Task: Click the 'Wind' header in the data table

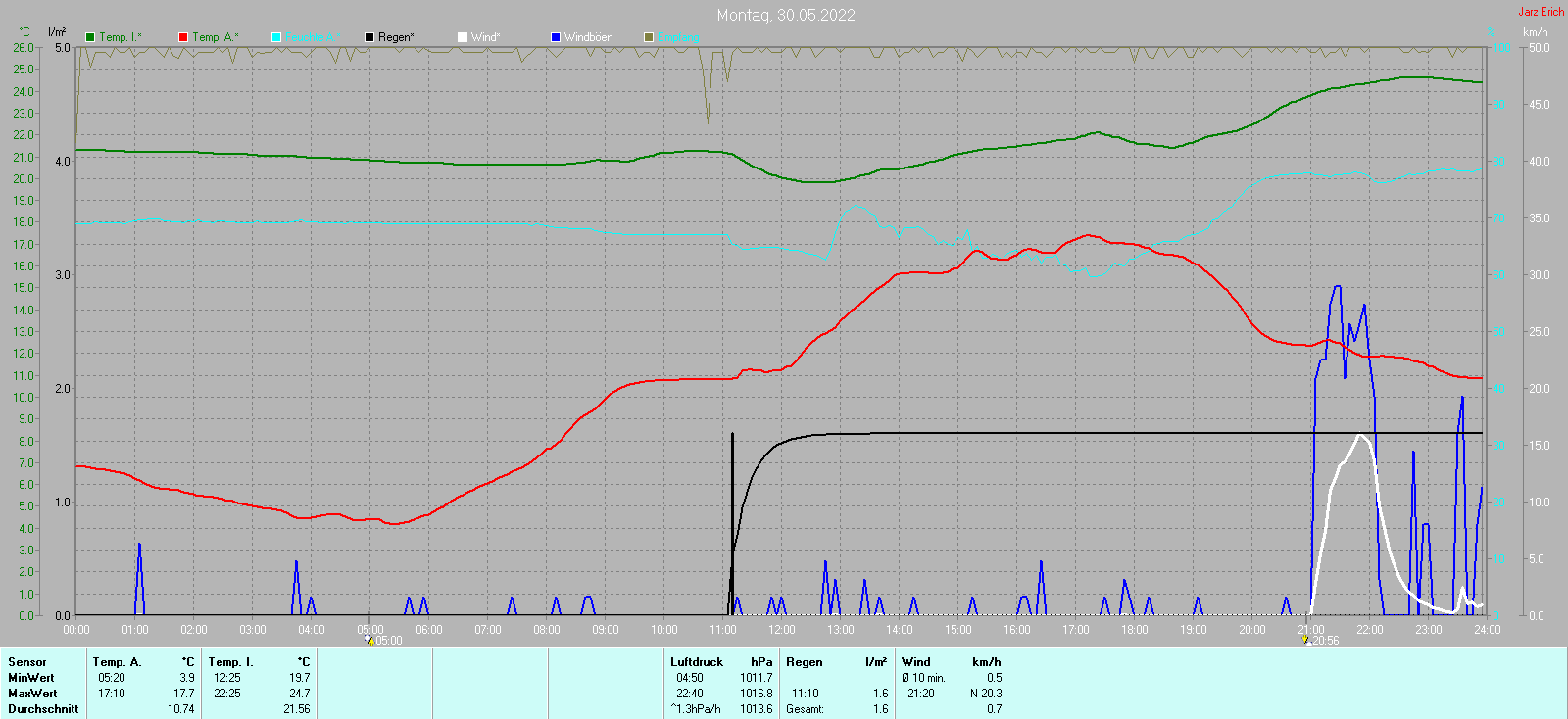Action: [x=916, y=662]
